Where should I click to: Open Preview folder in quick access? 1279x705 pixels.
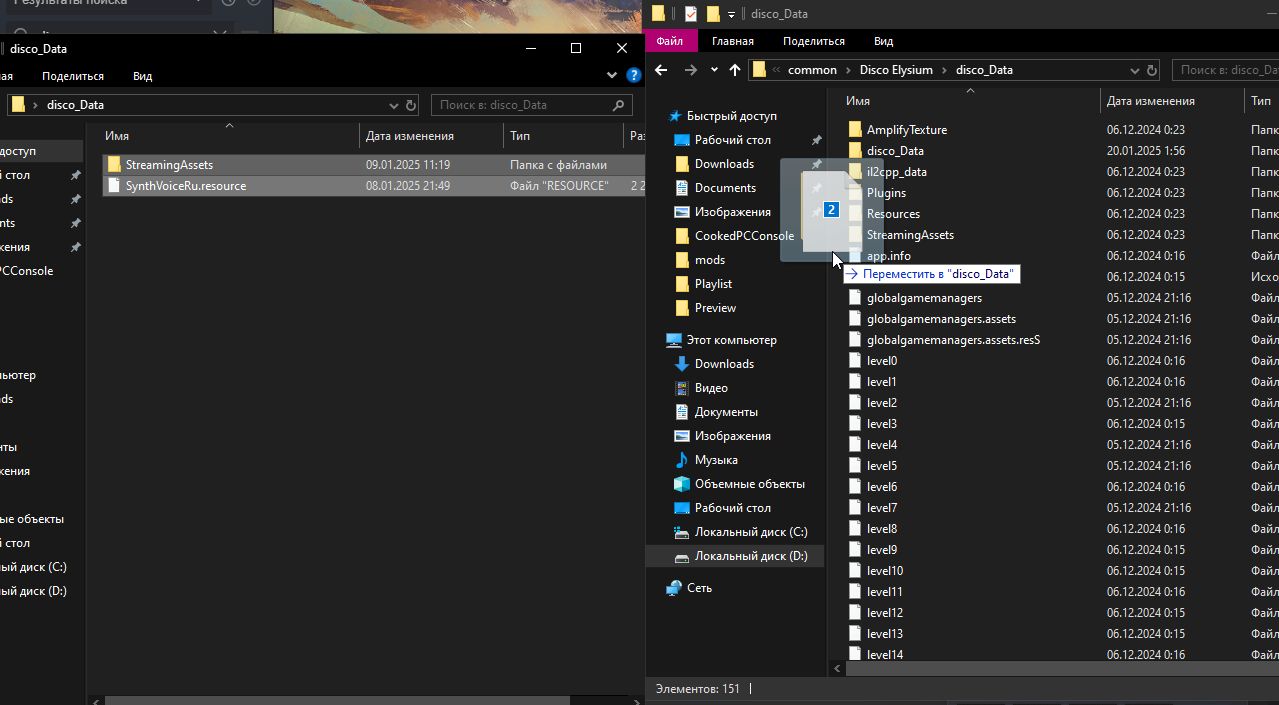pos(715,308)
